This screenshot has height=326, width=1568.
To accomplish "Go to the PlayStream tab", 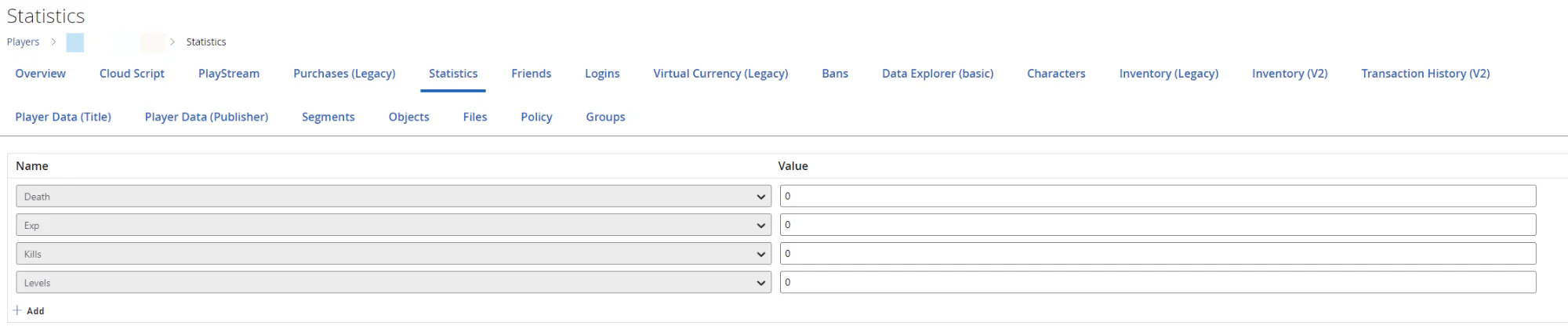I will [x=229, y=74].
